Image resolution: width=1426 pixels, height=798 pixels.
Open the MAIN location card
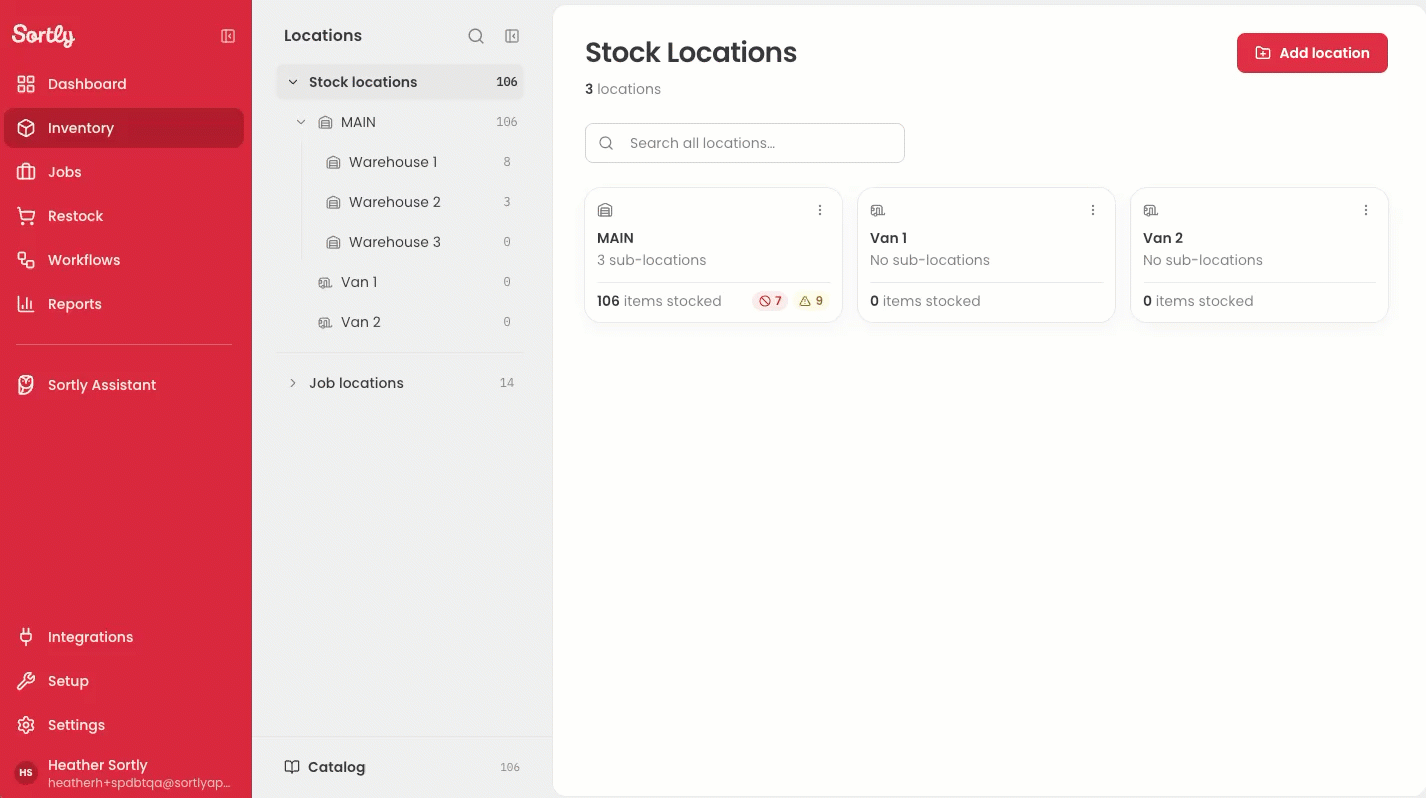[714, 255]
